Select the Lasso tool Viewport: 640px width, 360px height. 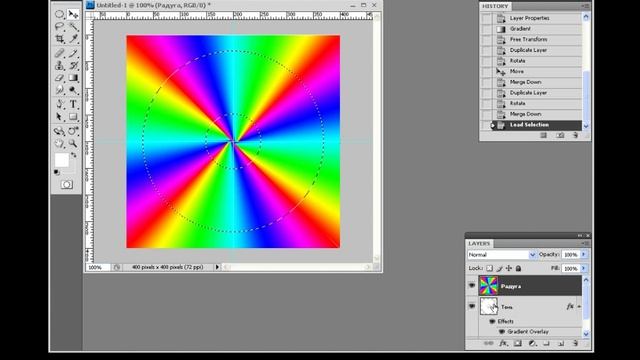60,27
